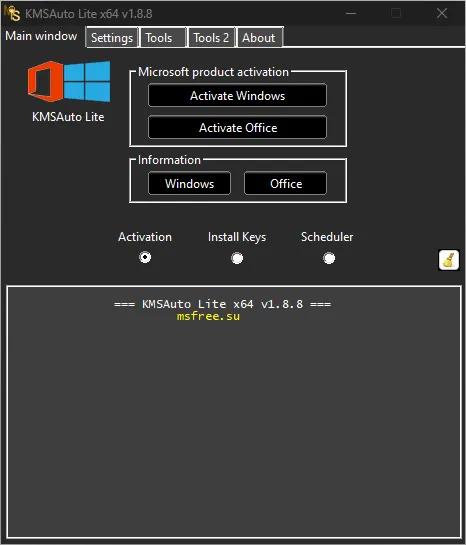Select the Activation radio button
Viewport: 466px width, 545px height.
pos(145,258)
